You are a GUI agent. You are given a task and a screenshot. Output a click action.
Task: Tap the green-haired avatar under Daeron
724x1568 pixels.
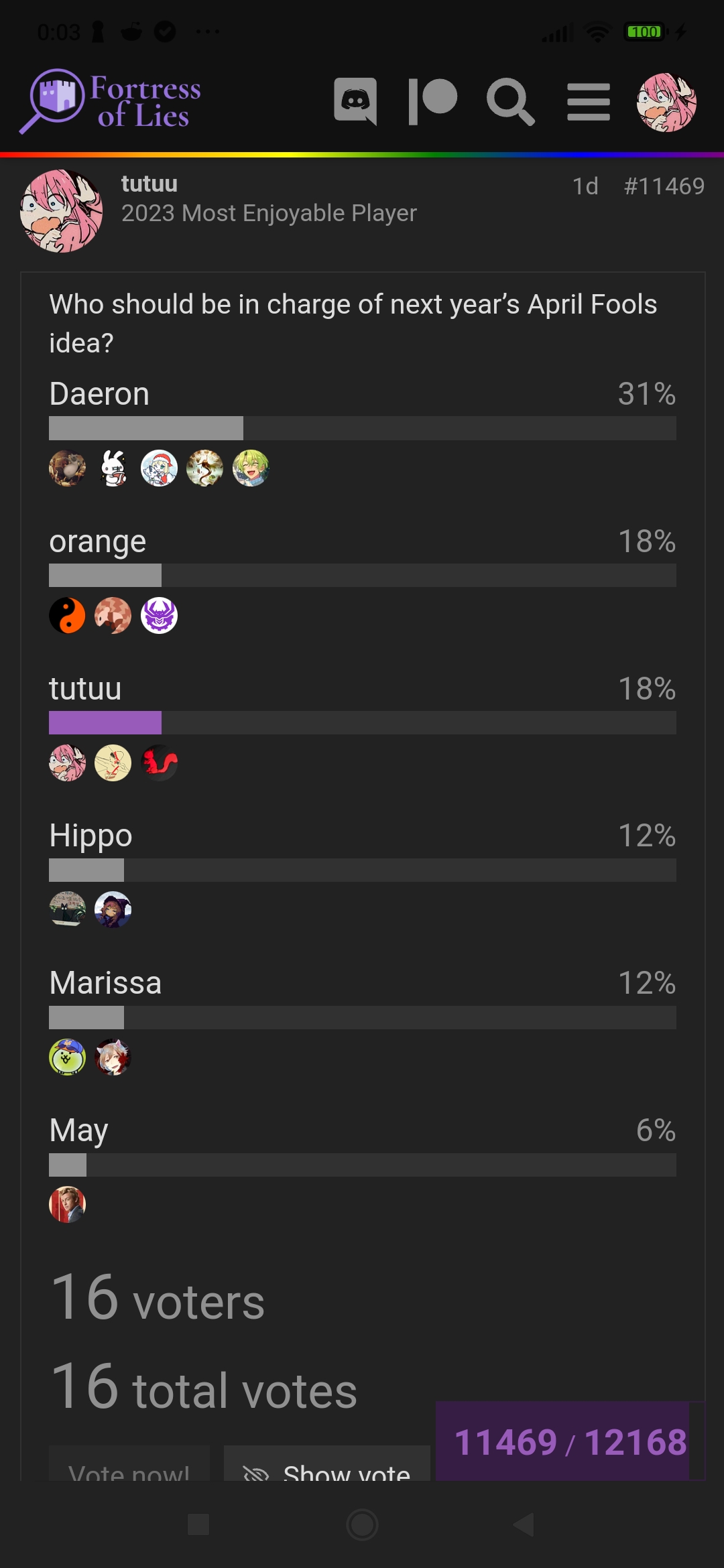[251, 468]
